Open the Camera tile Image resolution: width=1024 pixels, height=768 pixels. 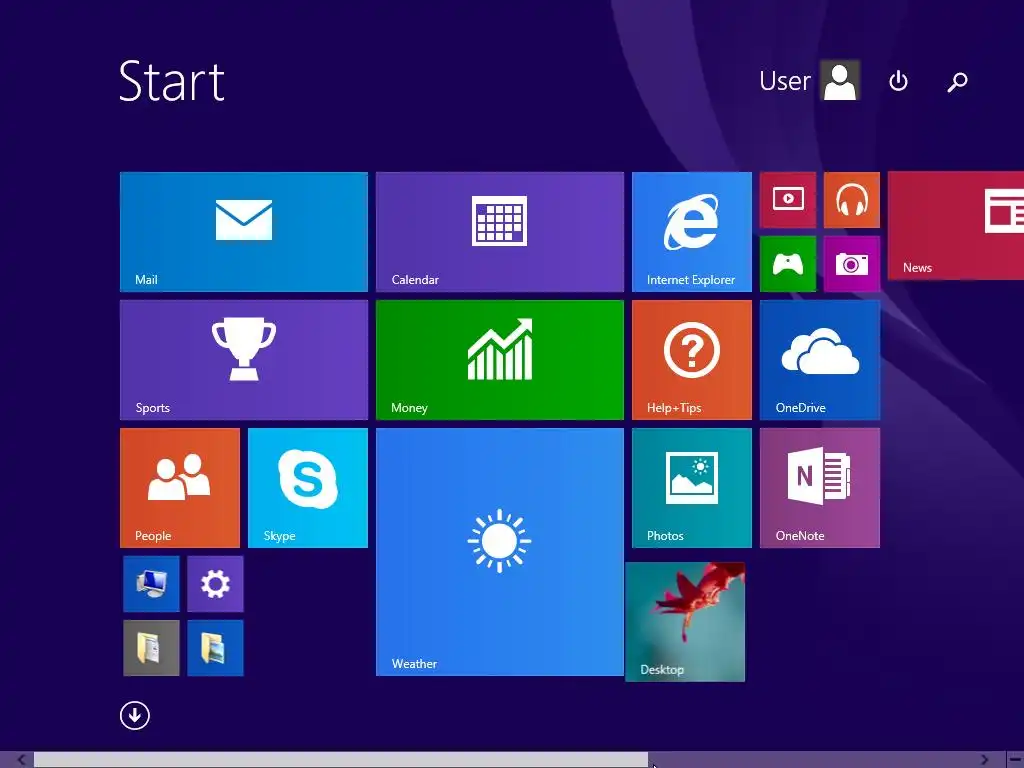852,264
